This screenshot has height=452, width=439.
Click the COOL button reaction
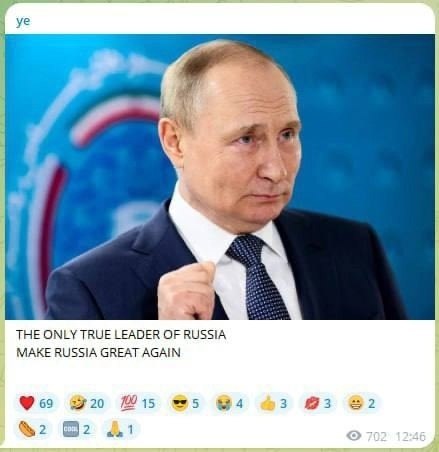pyautogui.click(x=77, y=429)
